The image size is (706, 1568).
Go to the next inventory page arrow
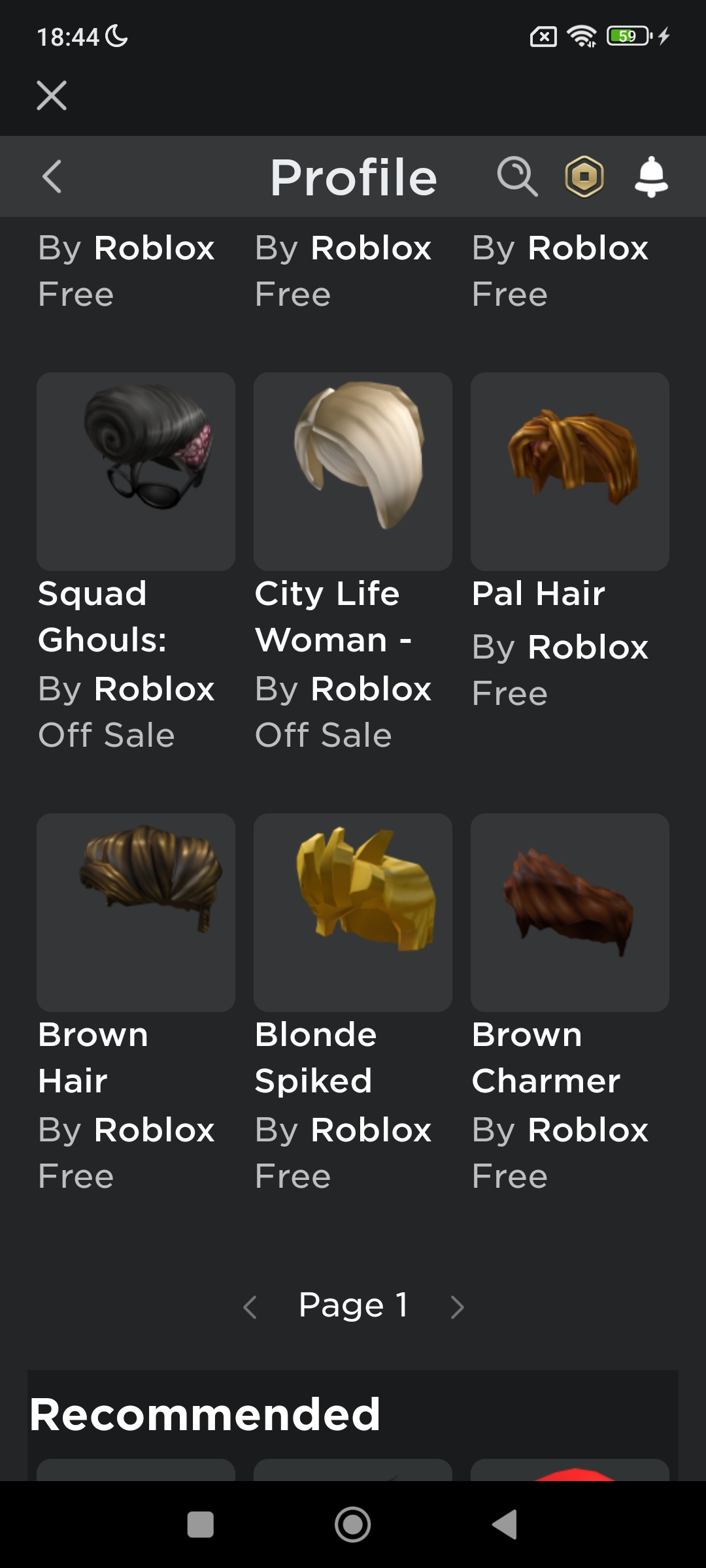coord(458,1307)
